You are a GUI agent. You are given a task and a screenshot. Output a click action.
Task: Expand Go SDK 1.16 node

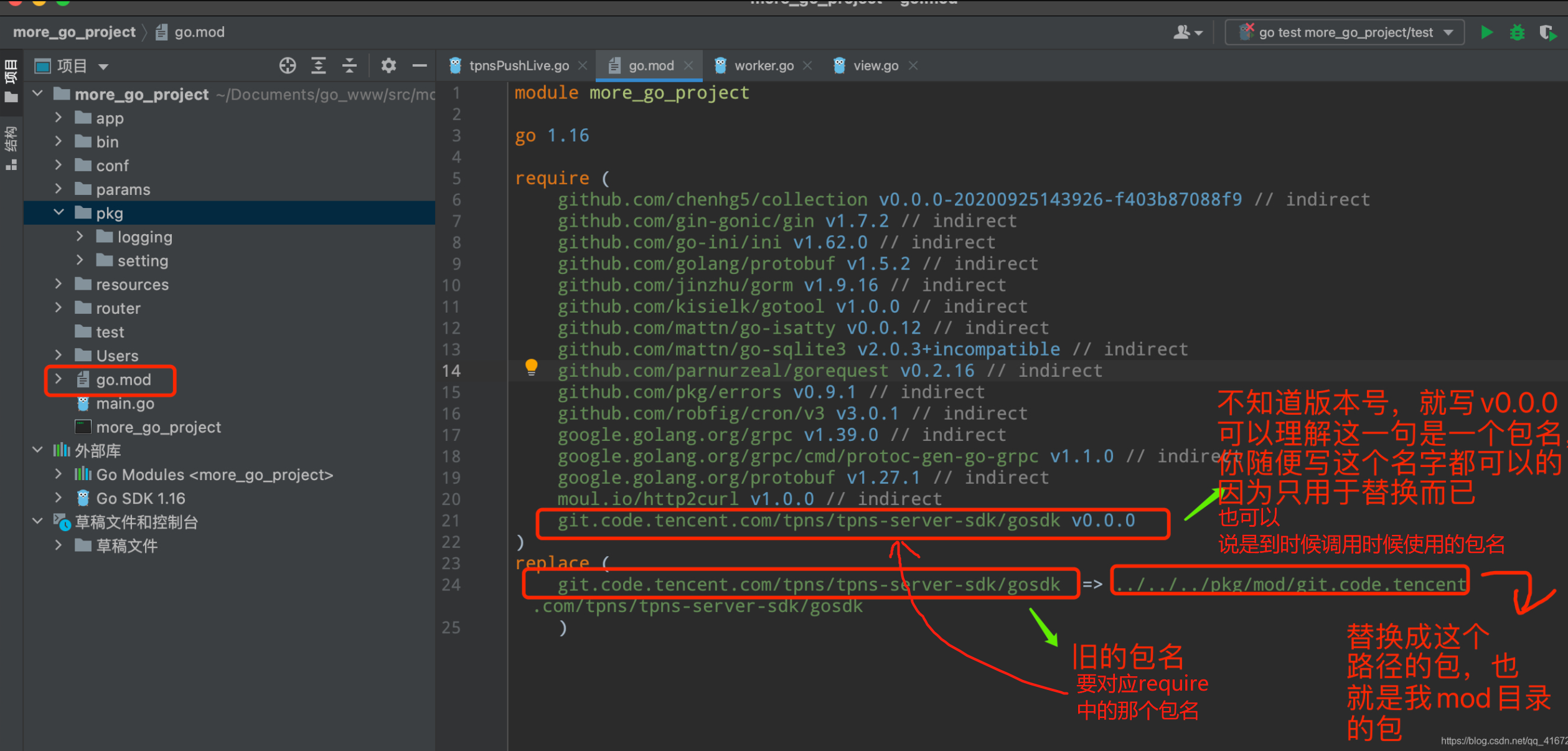(x=59, y=498)
